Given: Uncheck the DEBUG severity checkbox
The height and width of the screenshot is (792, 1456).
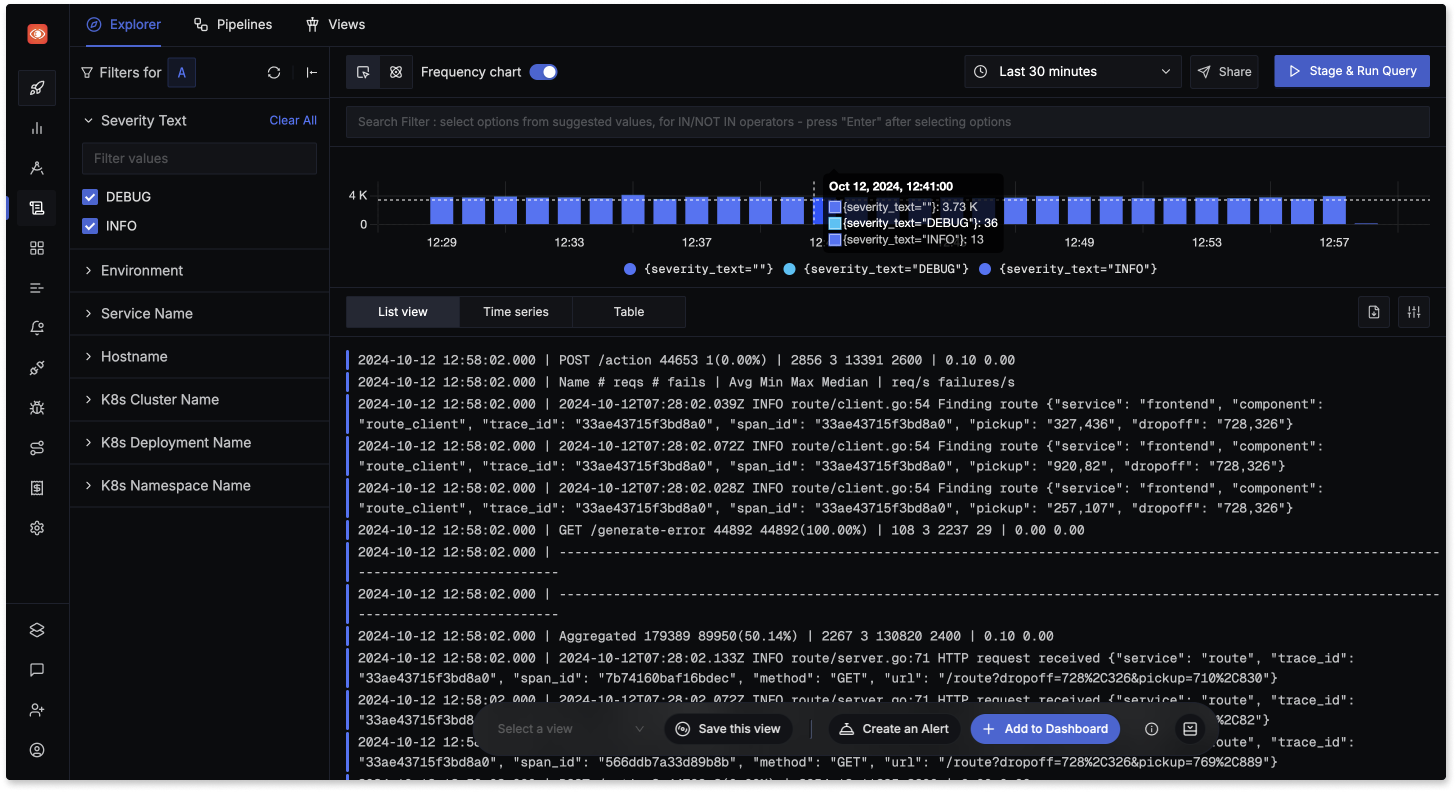Looking at the screenshot, I should (x=89, y=197).
